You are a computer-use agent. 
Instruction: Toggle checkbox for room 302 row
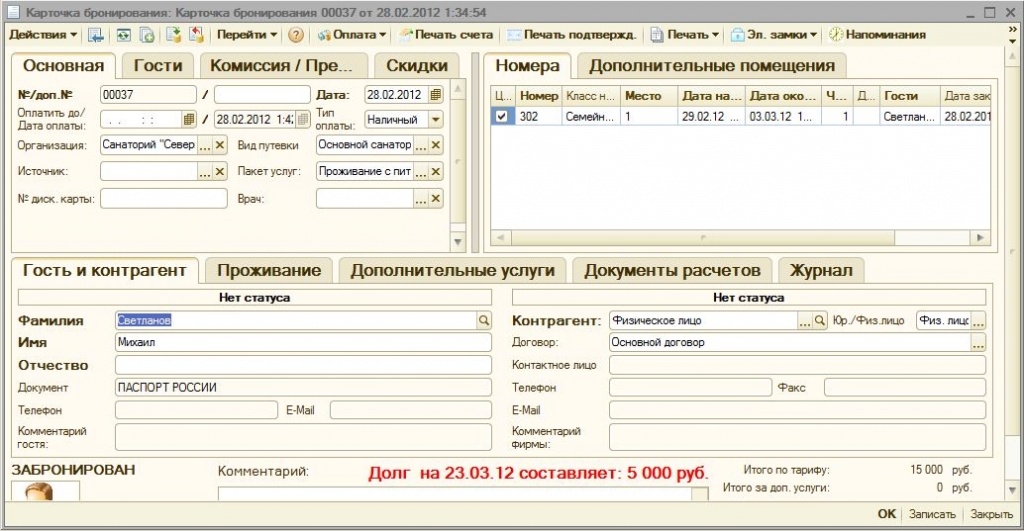tap(502, 116)
